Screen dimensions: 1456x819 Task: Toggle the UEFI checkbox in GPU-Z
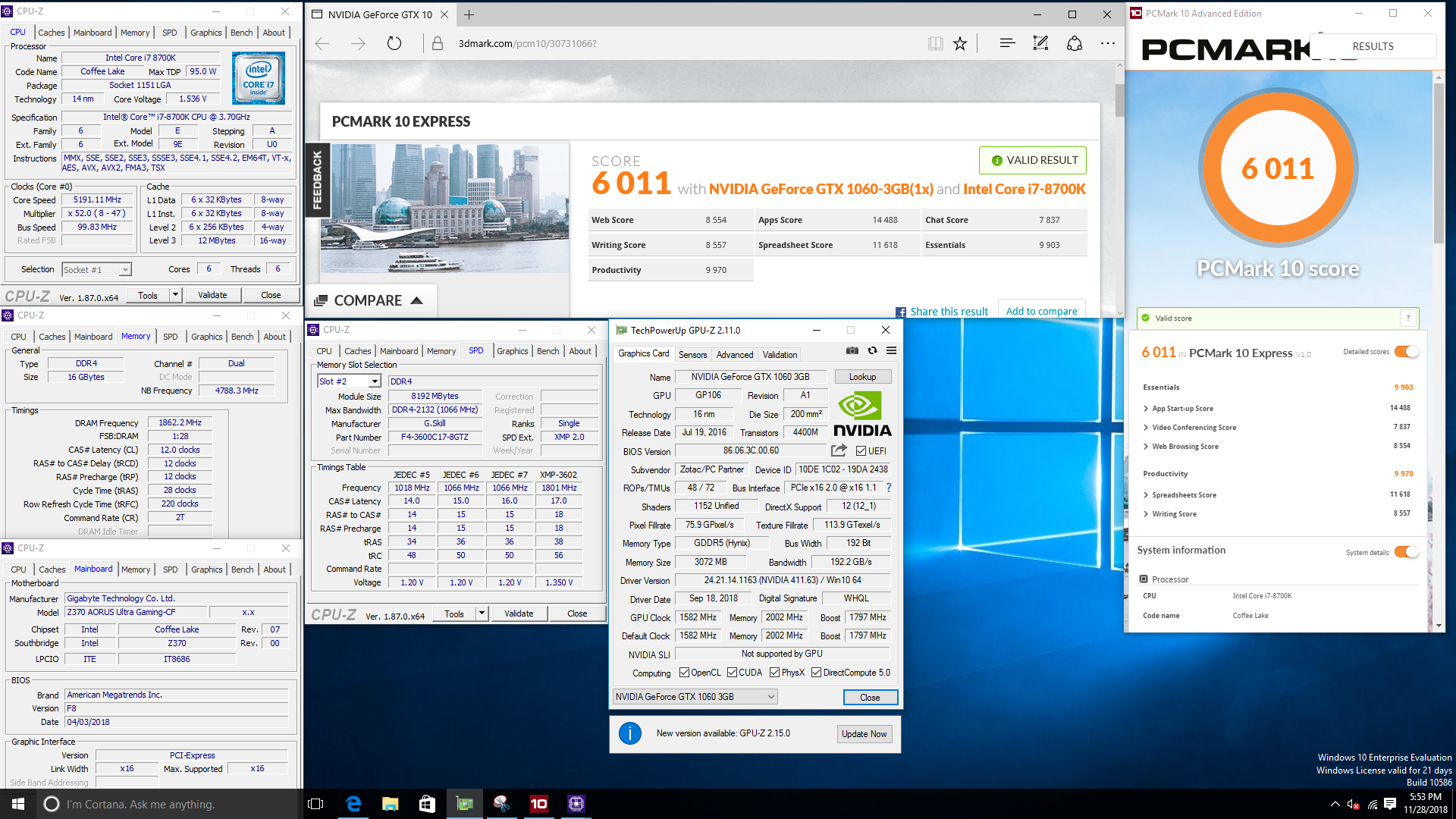pyautogui.click(x=861, y=451)
